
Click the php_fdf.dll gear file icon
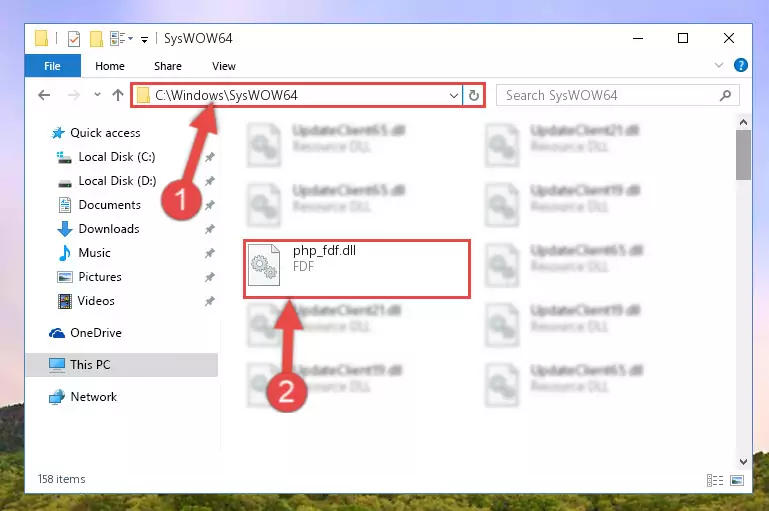tap(264, 265)
